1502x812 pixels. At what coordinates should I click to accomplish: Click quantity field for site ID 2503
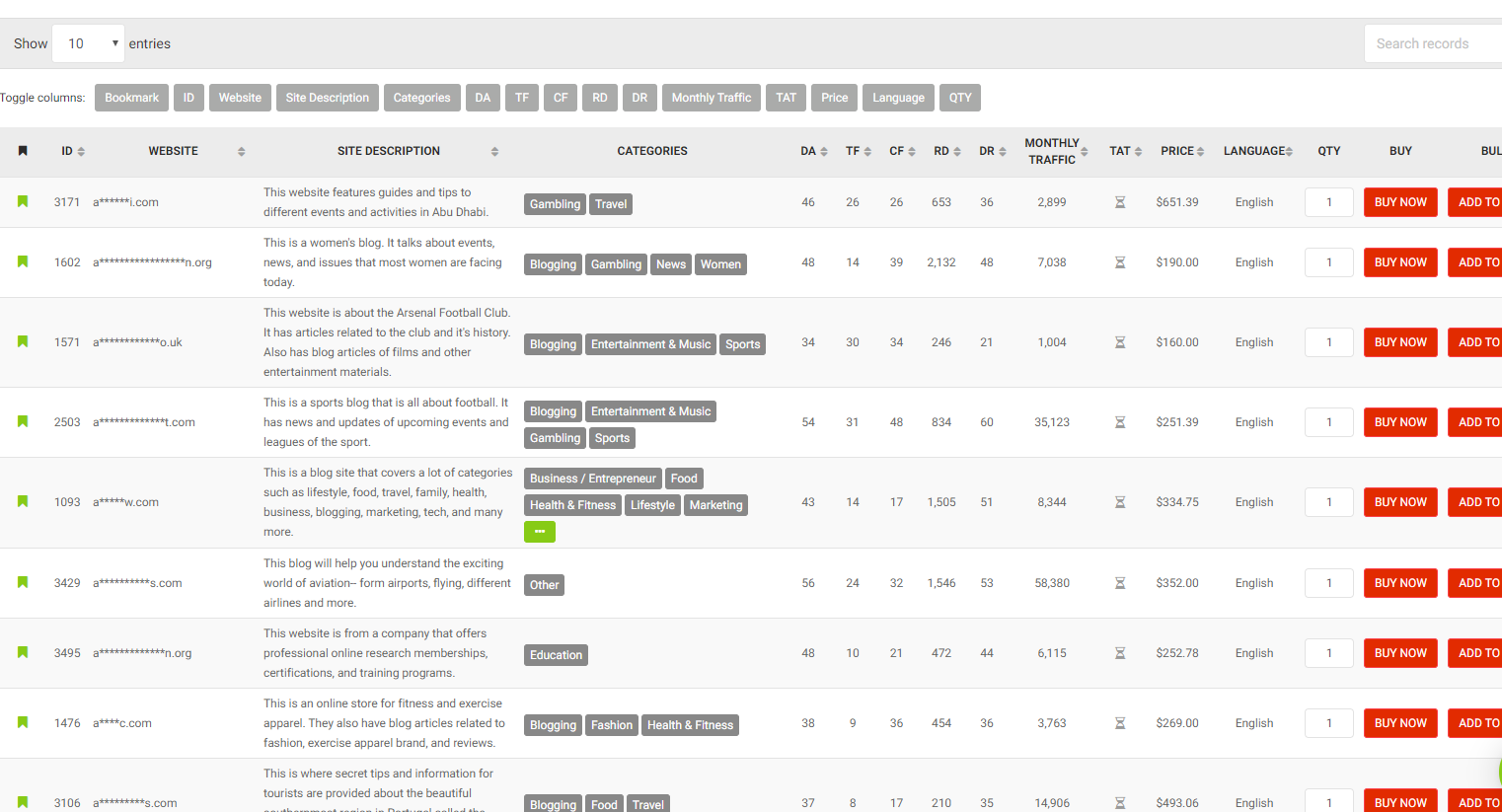(x=1328, y=422)
